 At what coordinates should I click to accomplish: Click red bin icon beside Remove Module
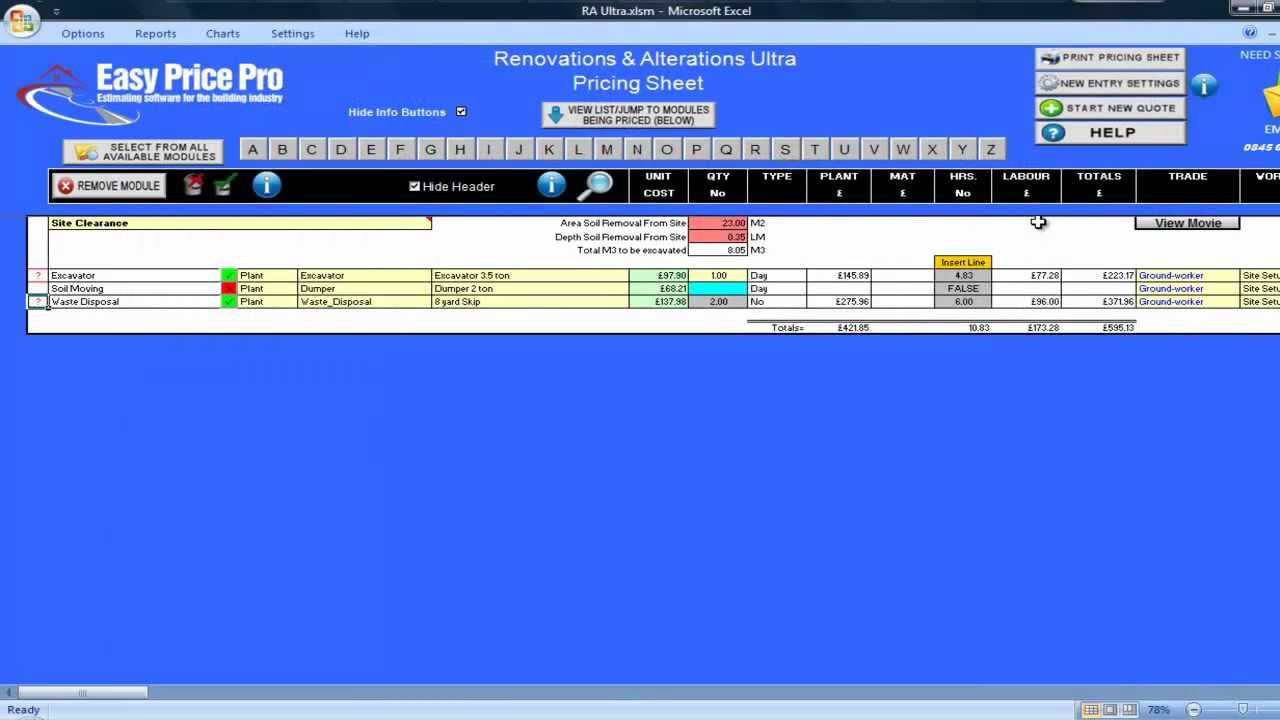pos(194,185)
